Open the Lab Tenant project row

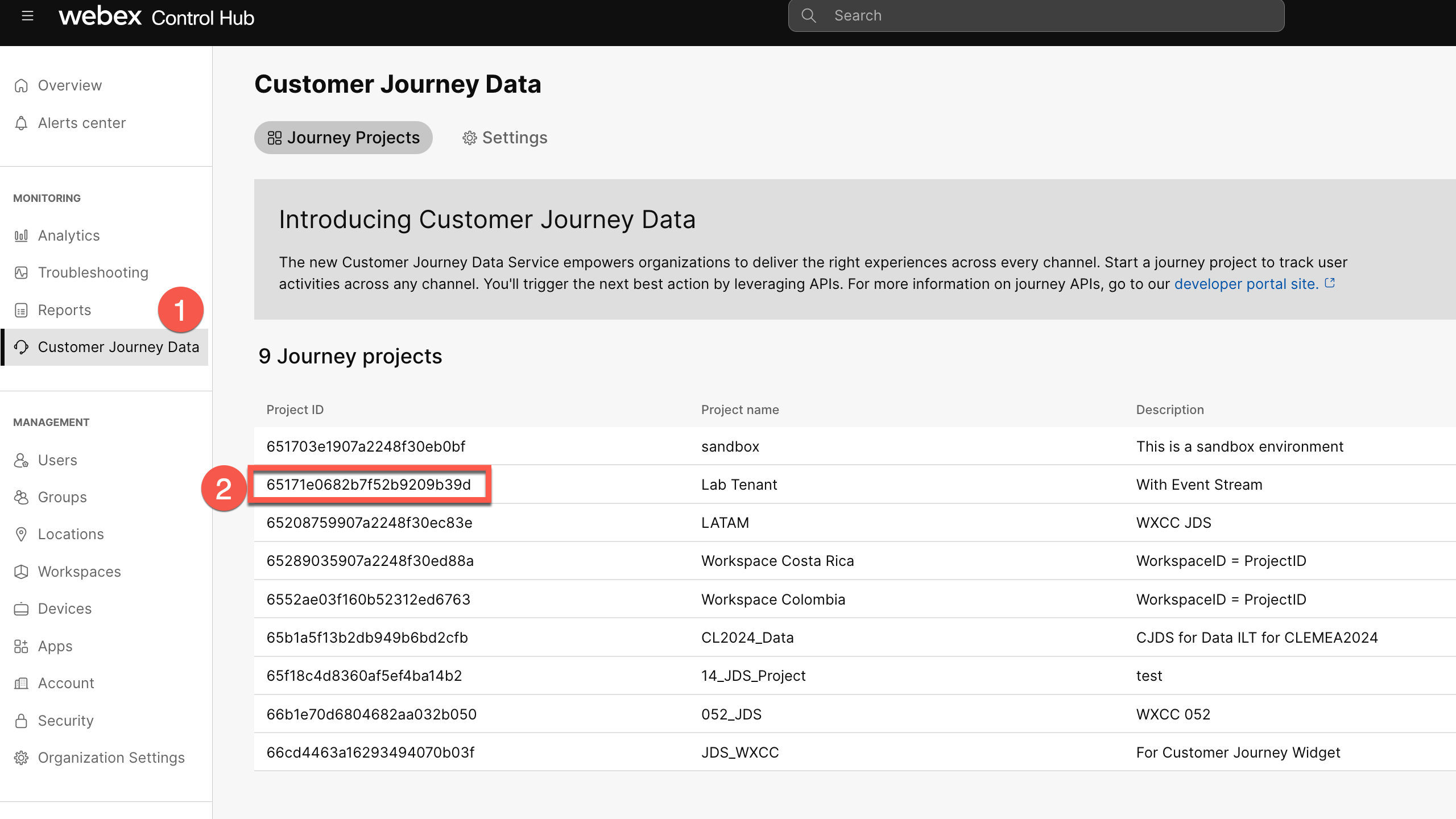tap(738, 485)
